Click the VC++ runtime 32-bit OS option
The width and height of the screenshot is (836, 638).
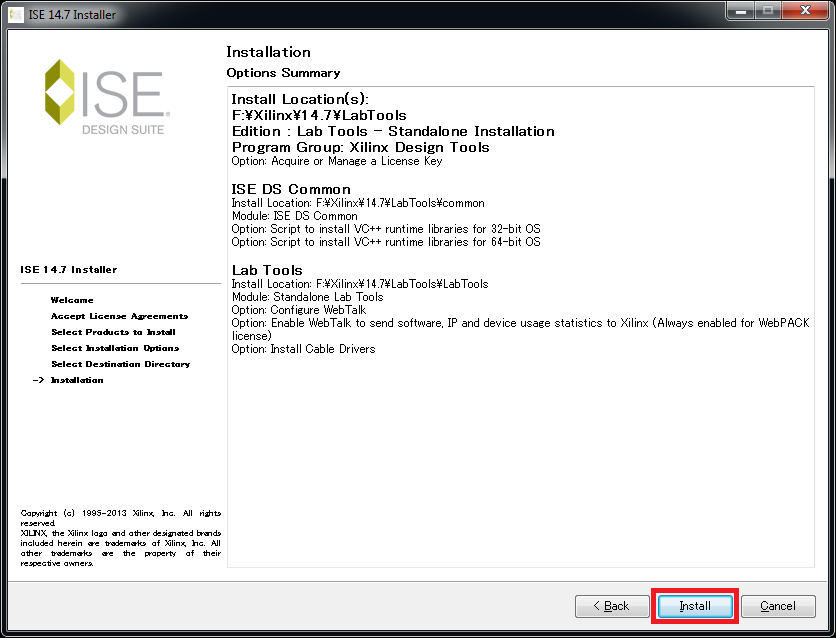[386, 229]
